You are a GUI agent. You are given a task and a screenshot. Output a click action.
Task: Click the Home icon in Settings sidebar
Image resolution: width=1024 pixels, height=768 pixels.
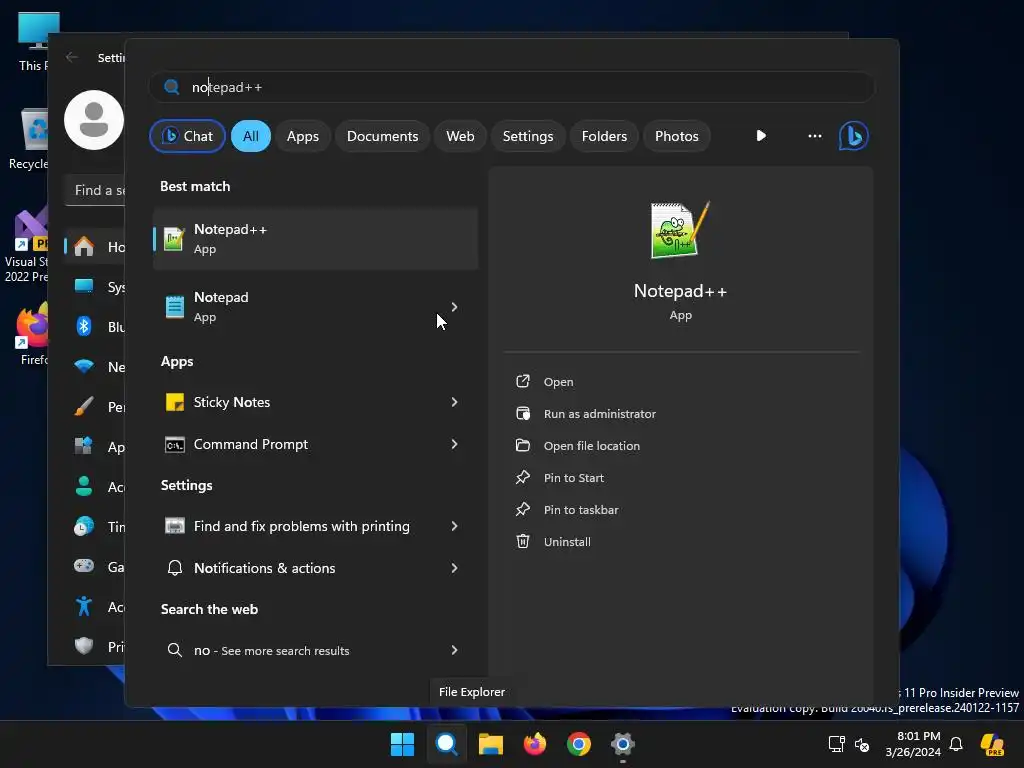[84, 246]
